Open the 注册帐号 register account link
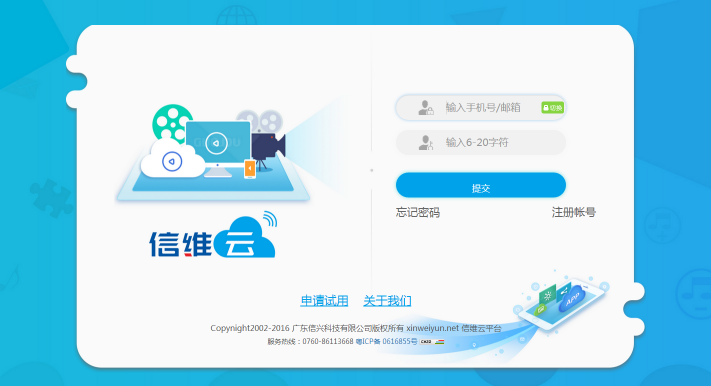This screenshot has width=711, height=386. coord(574,212)
